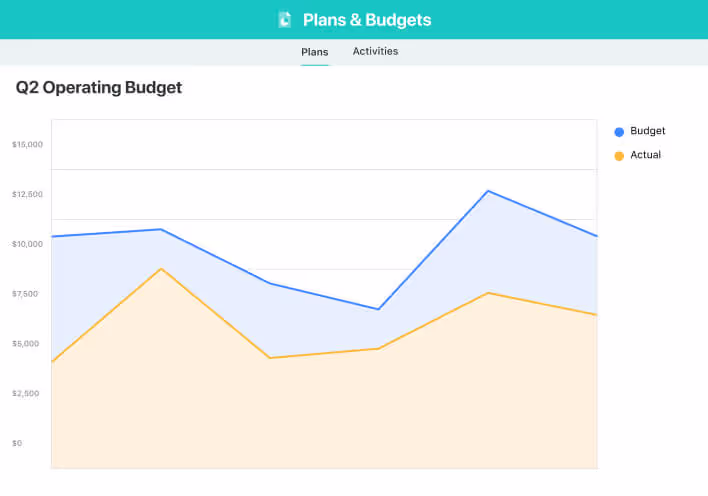Click the orange Actual legend dot
The image size is (708, 496).
(x=619, y=156)
